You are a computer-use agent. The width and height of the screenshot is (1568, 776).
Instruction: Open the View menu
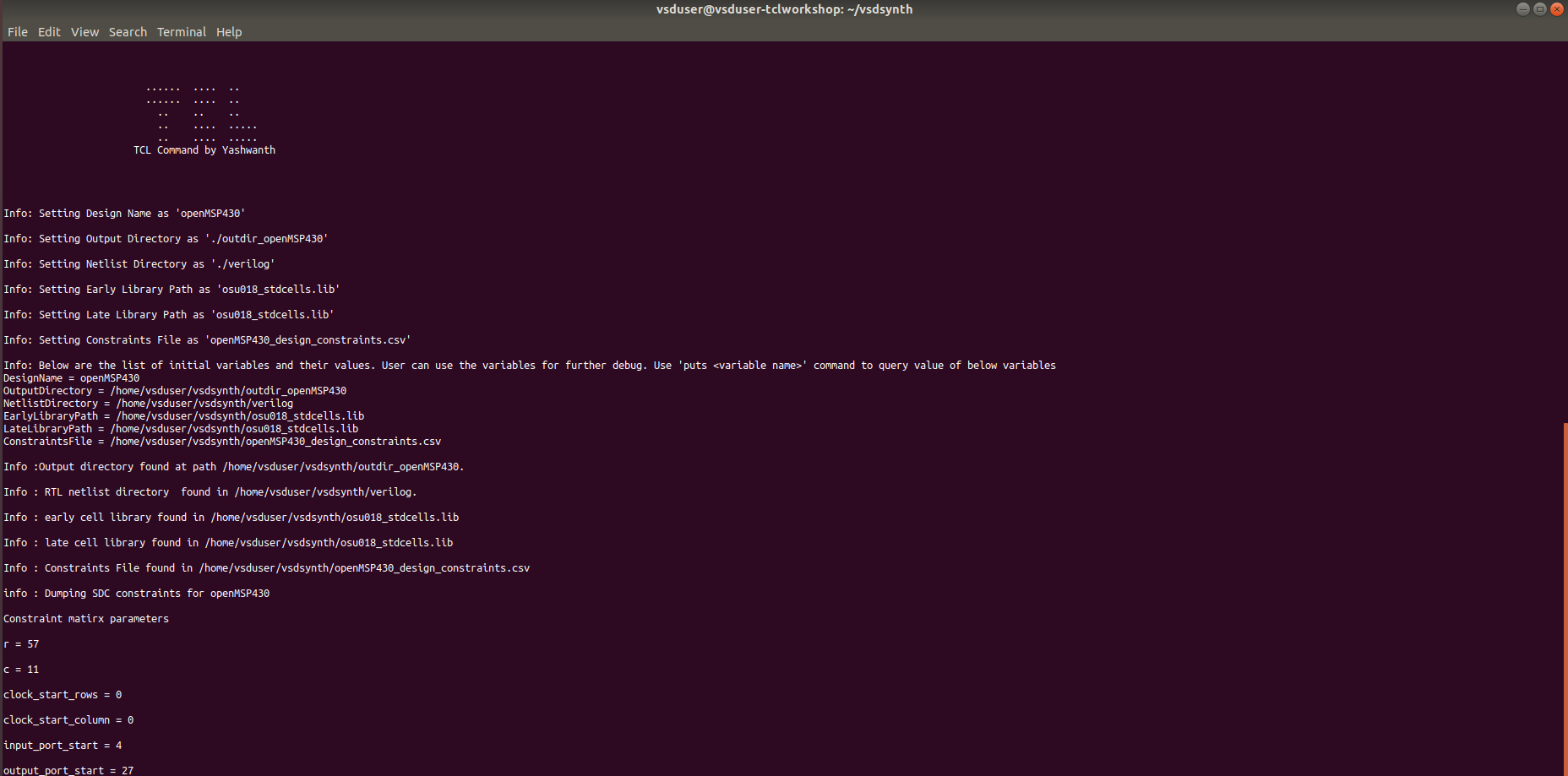tap(84, 31)
